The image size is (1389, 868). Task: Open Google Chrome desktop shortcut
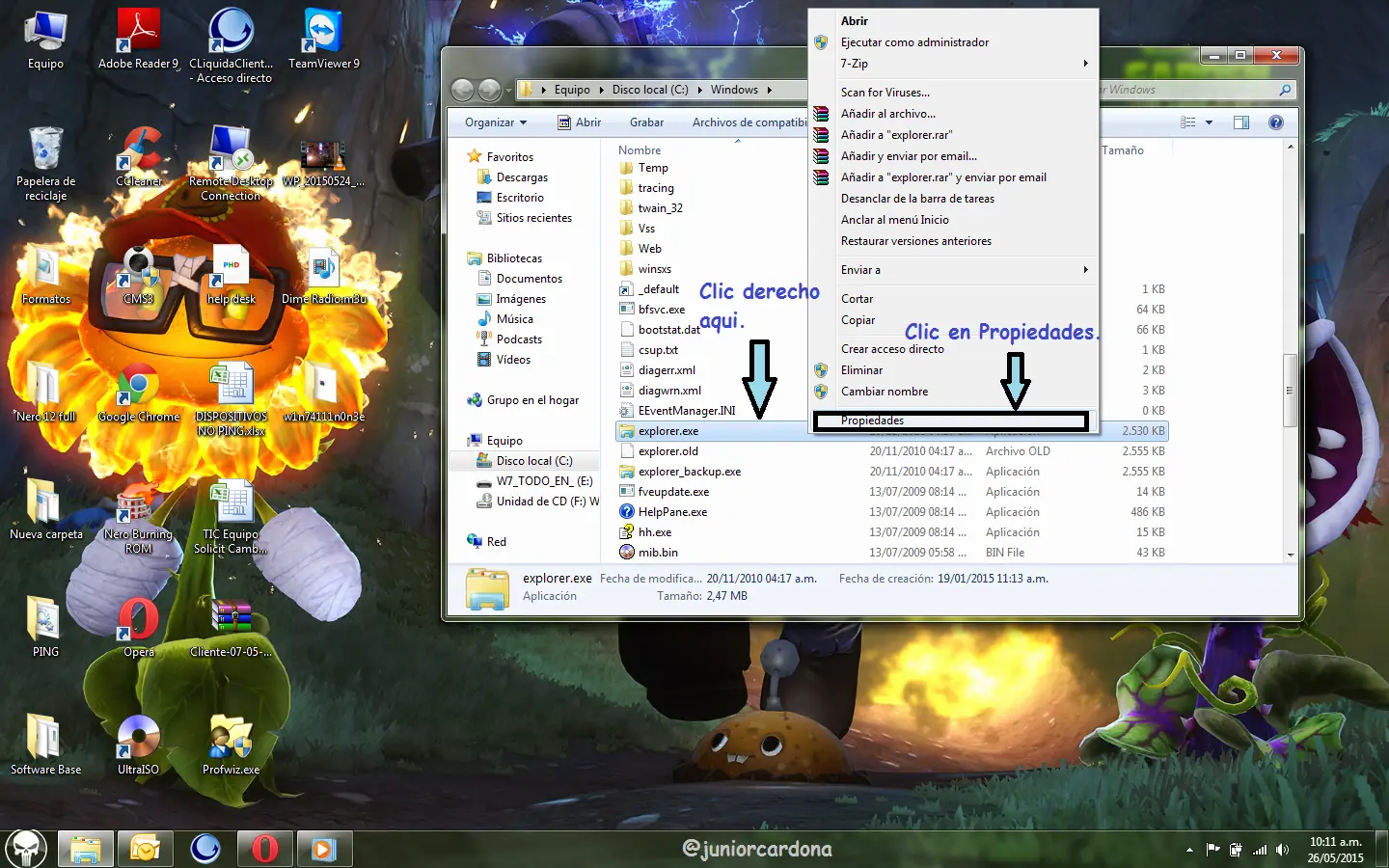138,391
